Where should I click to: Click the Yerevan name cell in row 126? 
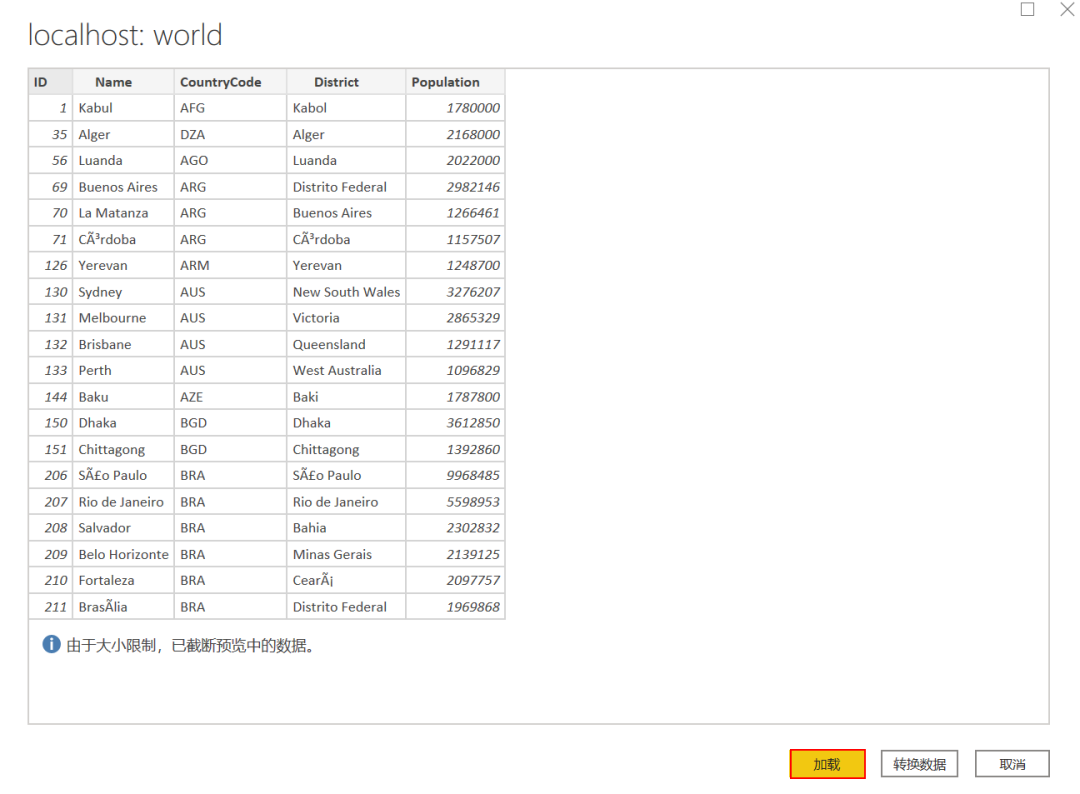point(123,265)
